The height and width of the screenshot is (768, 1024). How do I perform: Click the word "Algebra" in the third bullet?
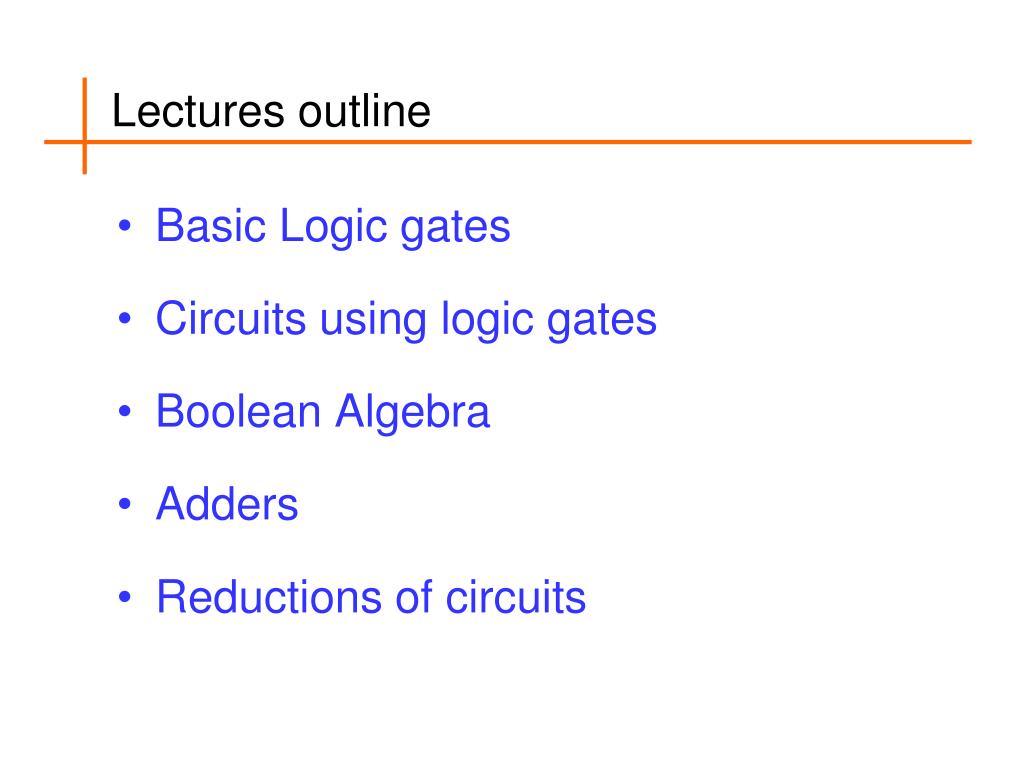click(412, 412)
